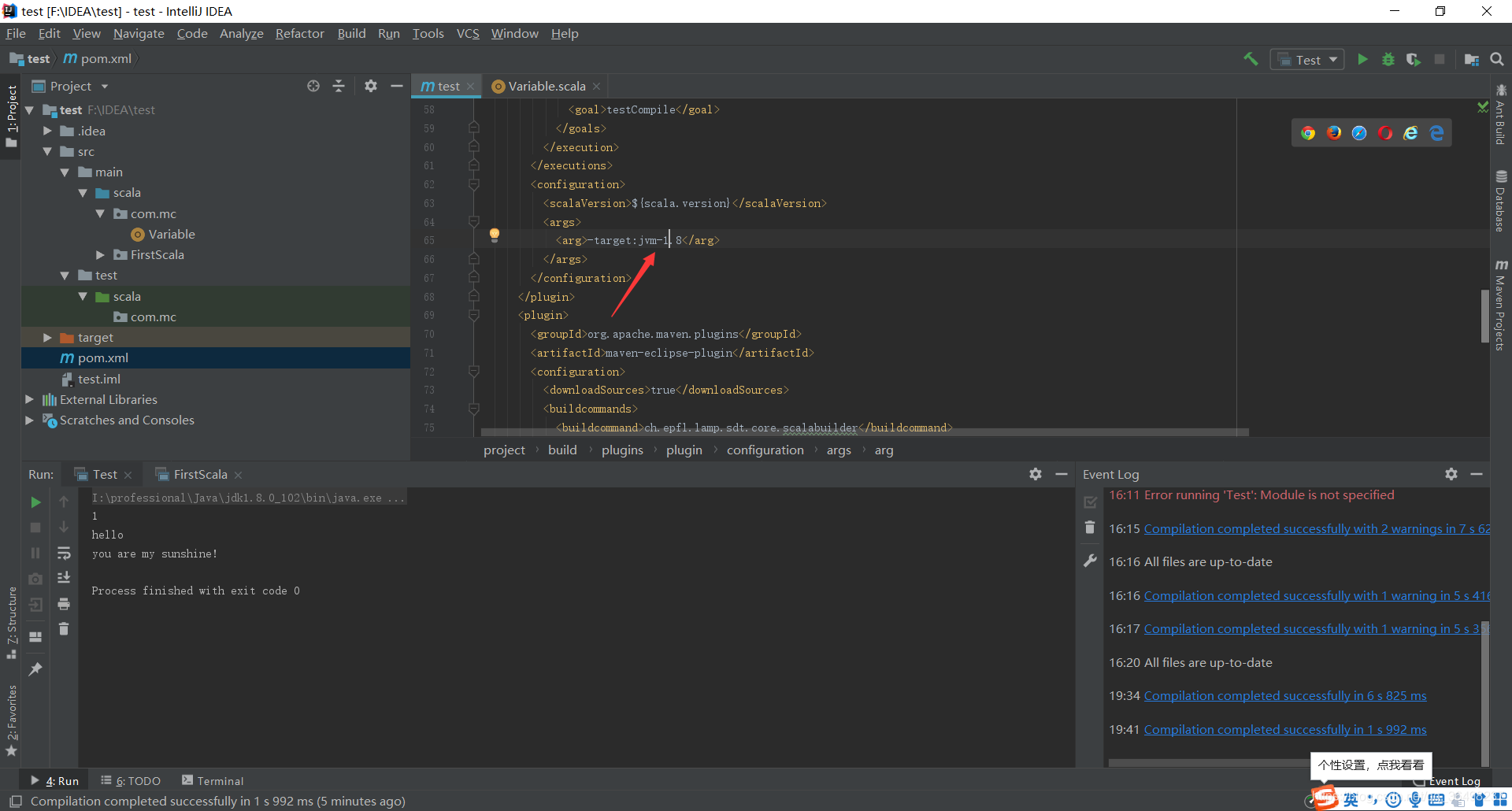Open the Terminal tool tab

point(213,780)
